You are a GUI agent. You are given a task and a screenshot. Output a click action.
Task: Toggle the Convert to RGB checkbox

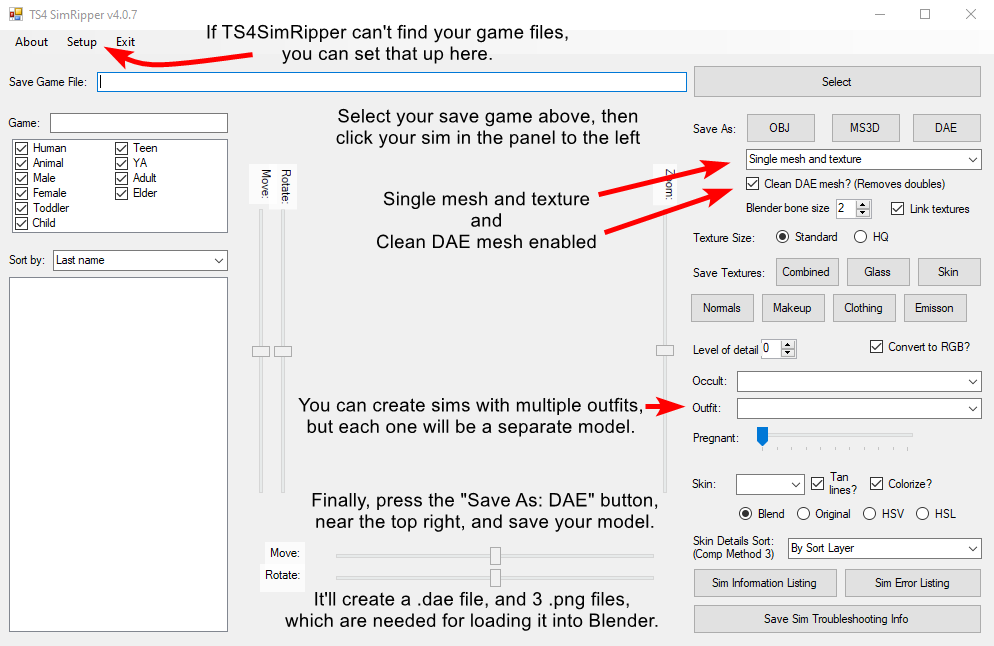coord(876,347)
